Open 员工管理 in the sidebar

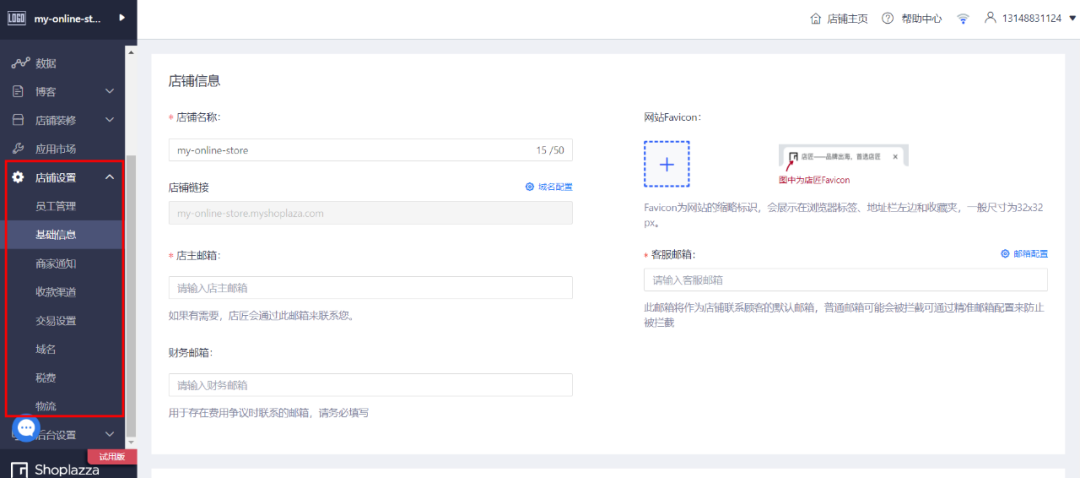[56, 206]
